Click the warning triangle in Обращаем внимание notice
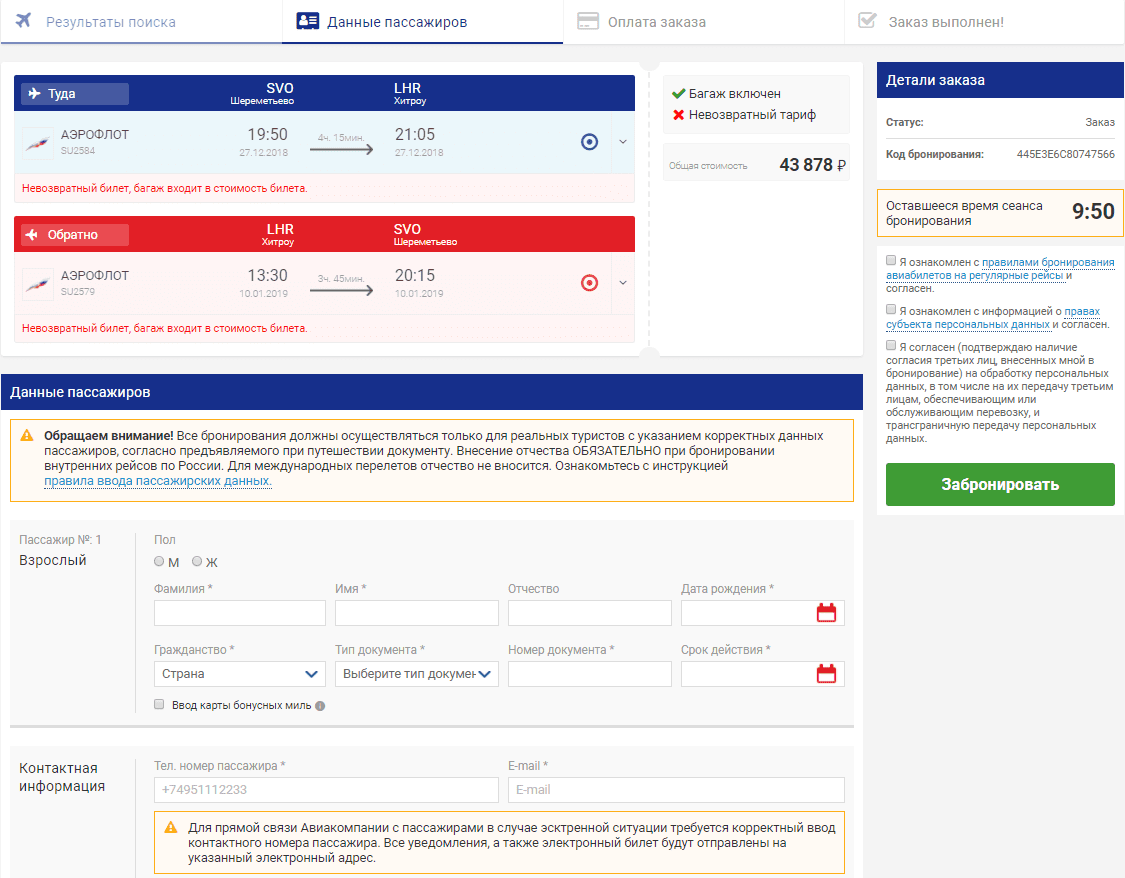This screenshot has height=878, width=1125. click(27, 436)
